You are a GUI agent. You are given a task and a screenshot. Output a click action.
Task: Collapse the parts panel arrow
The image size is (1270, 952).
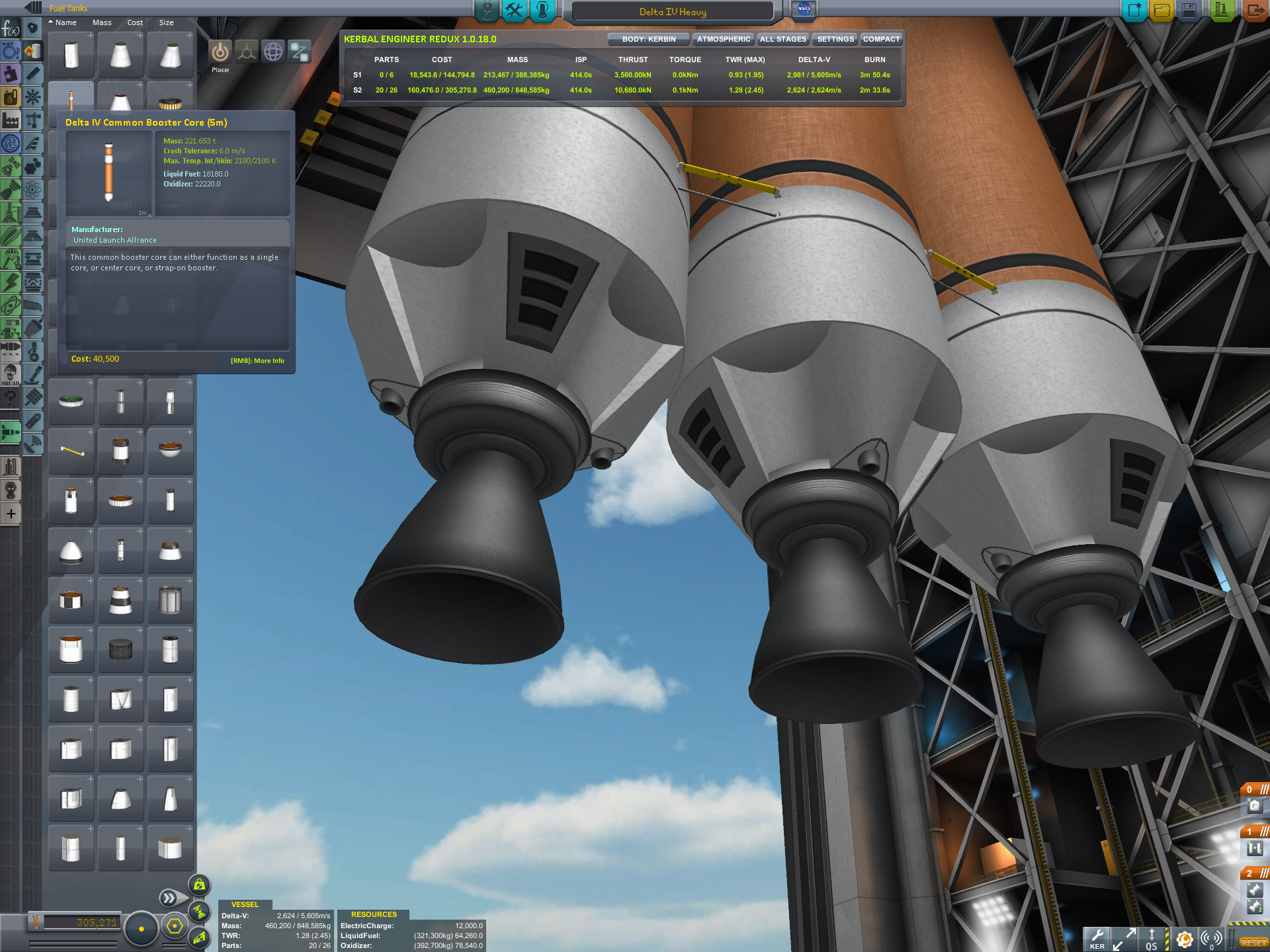click(33, 8)
